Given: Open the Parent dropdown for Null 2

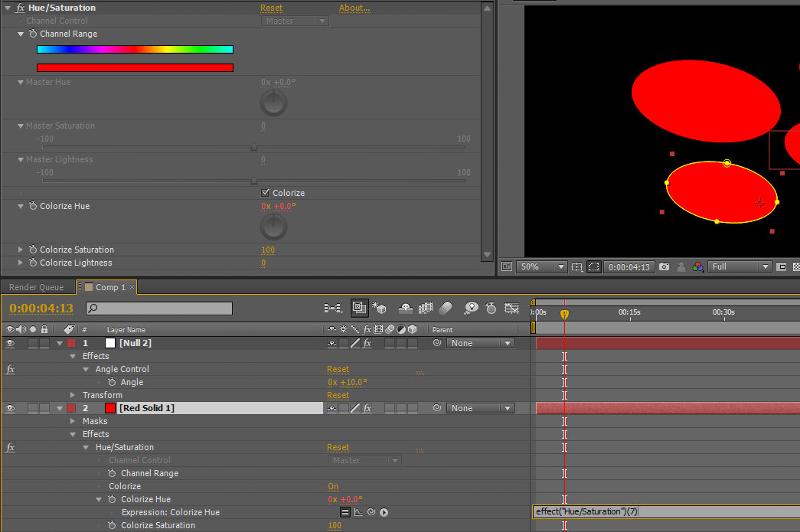Looking at the screenshot, I should (x=480, y=343).
